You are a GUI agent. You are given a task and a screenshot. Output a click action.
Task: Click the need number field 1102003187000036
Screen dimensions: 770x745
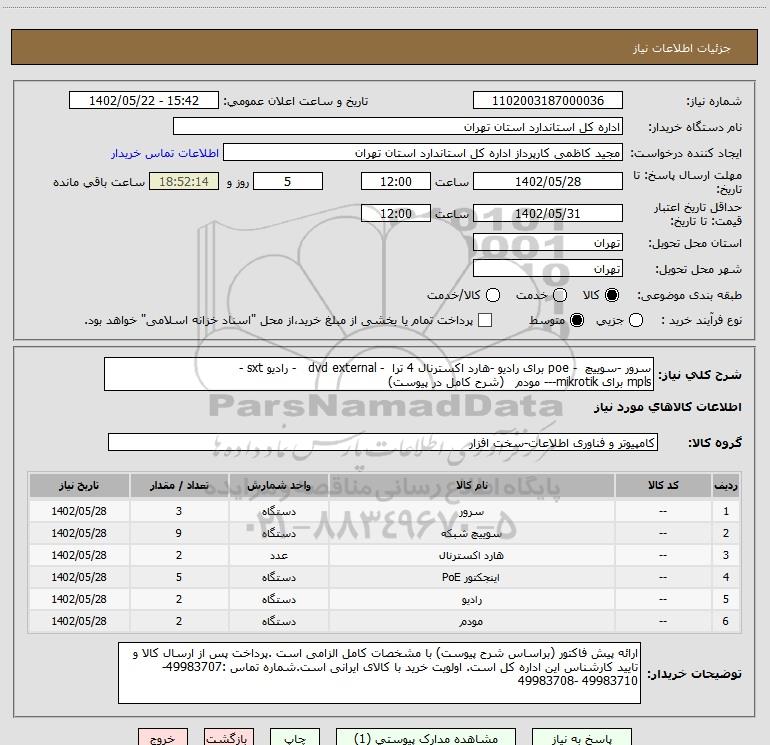pyautogui.click(x=548, y=101)
